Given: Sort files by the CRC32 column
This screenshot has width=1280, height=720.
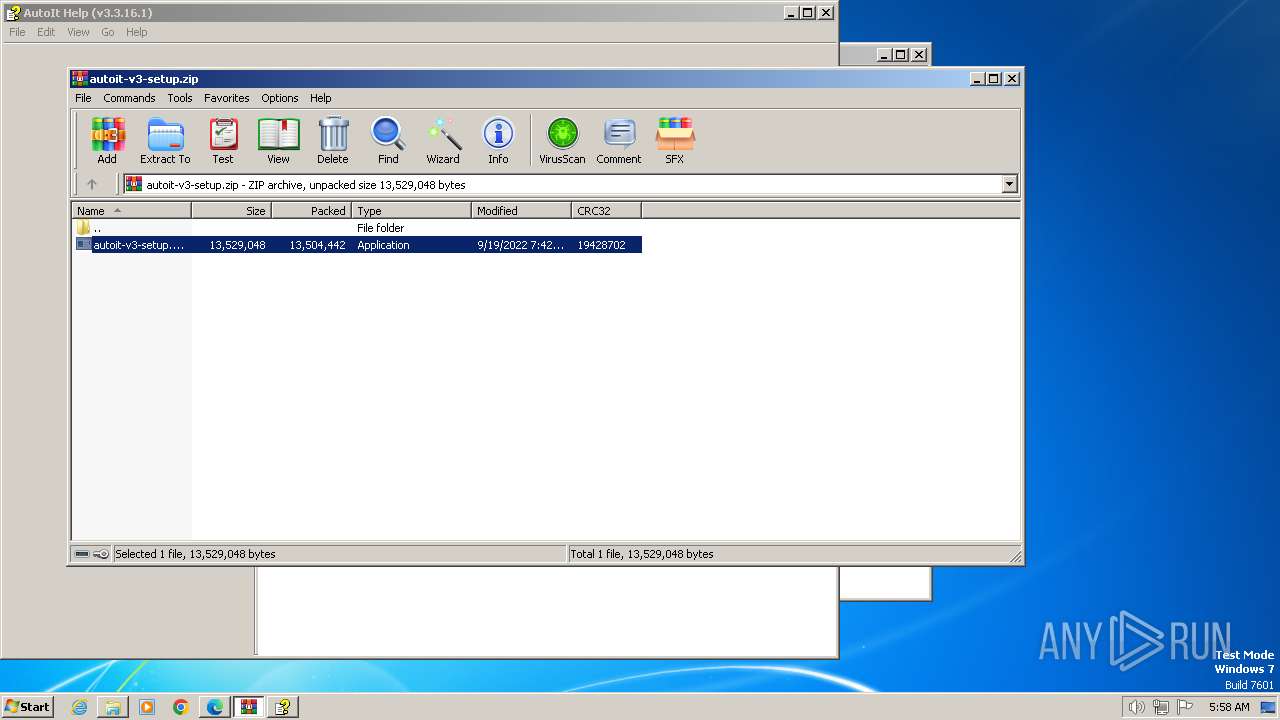Looking at the screenshot, I should (x=606, y=211).
